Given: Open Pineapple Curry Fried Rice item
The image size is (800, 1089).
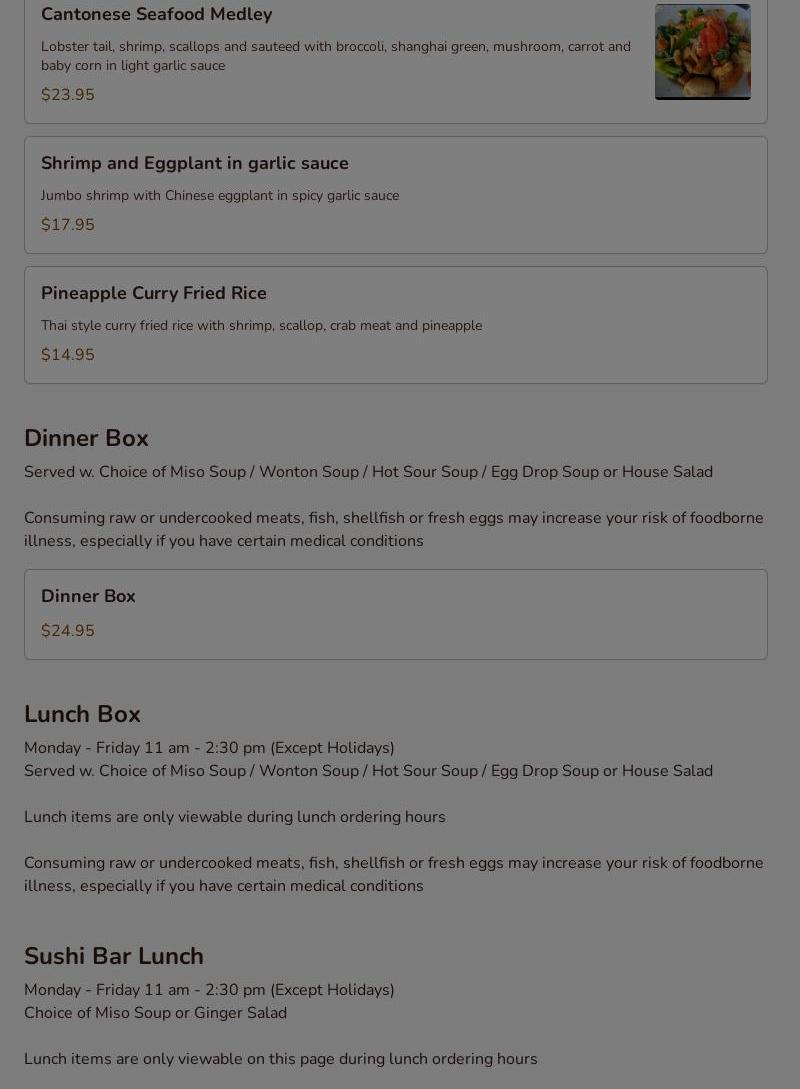Looking at the screenshot, I should pyautogui.click(x=154, y=293).
